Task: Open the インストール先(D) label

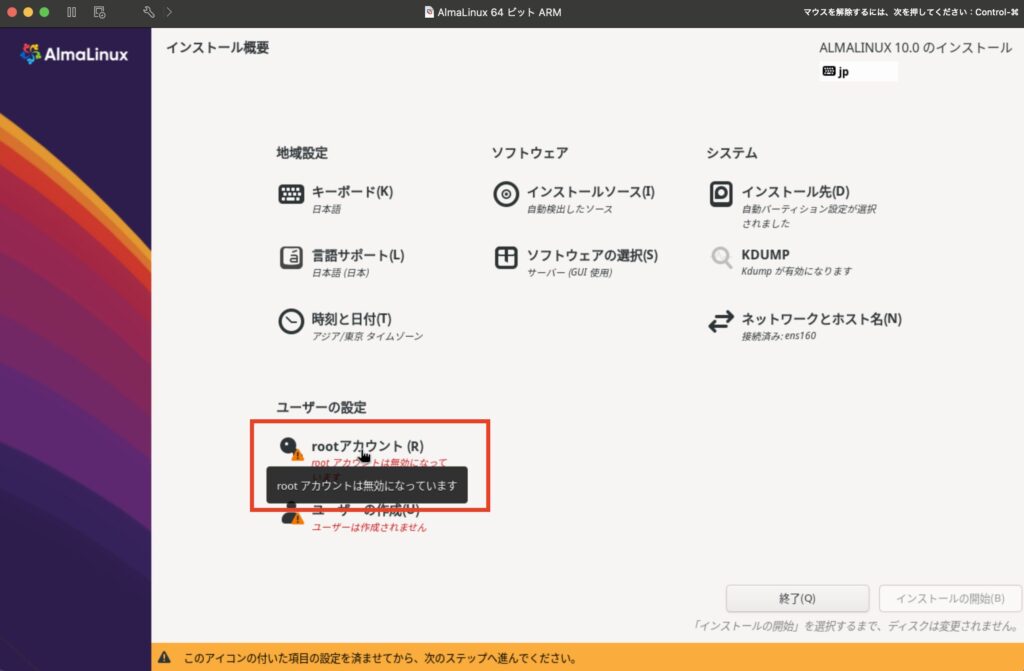Action: point(795,191)
